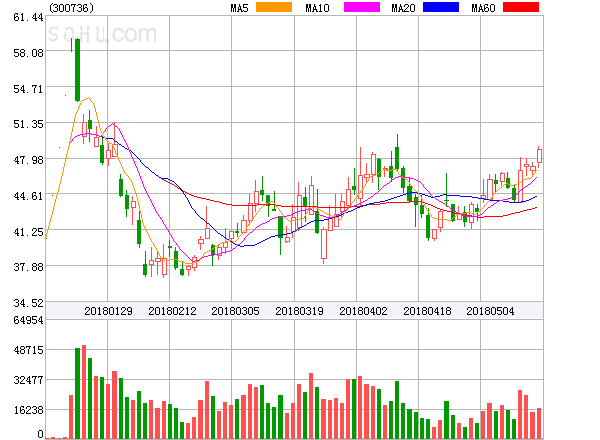
Task: Click the MA5 legend label text
Action: pyautogui.click(x=239, y=8)
